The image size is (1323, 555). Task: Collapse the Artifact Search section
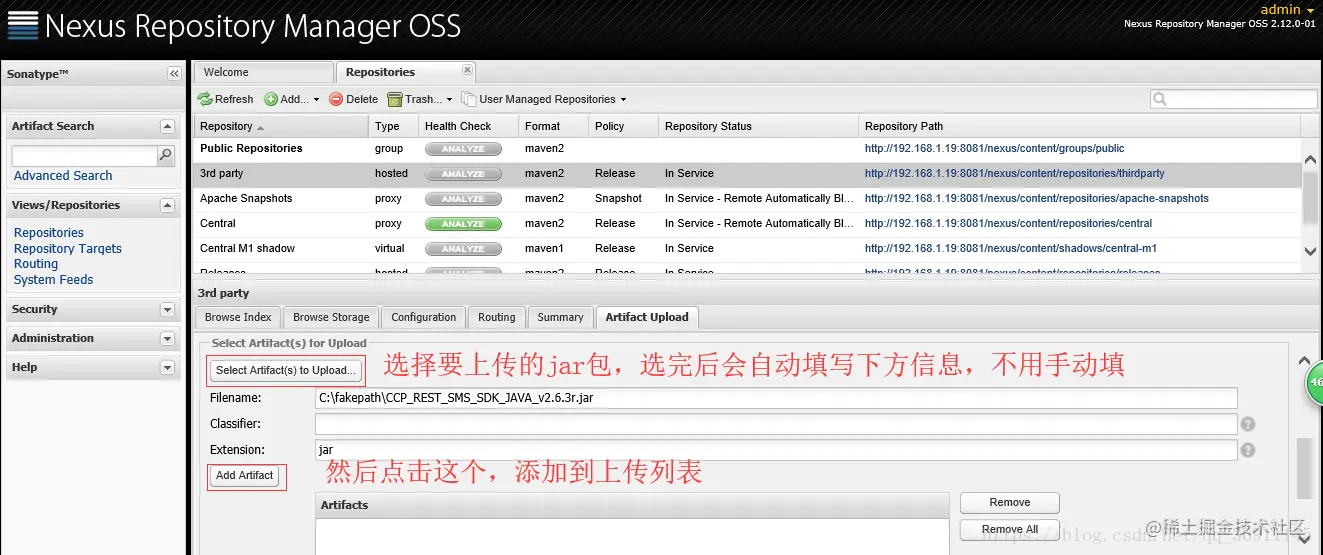point(167,127)
